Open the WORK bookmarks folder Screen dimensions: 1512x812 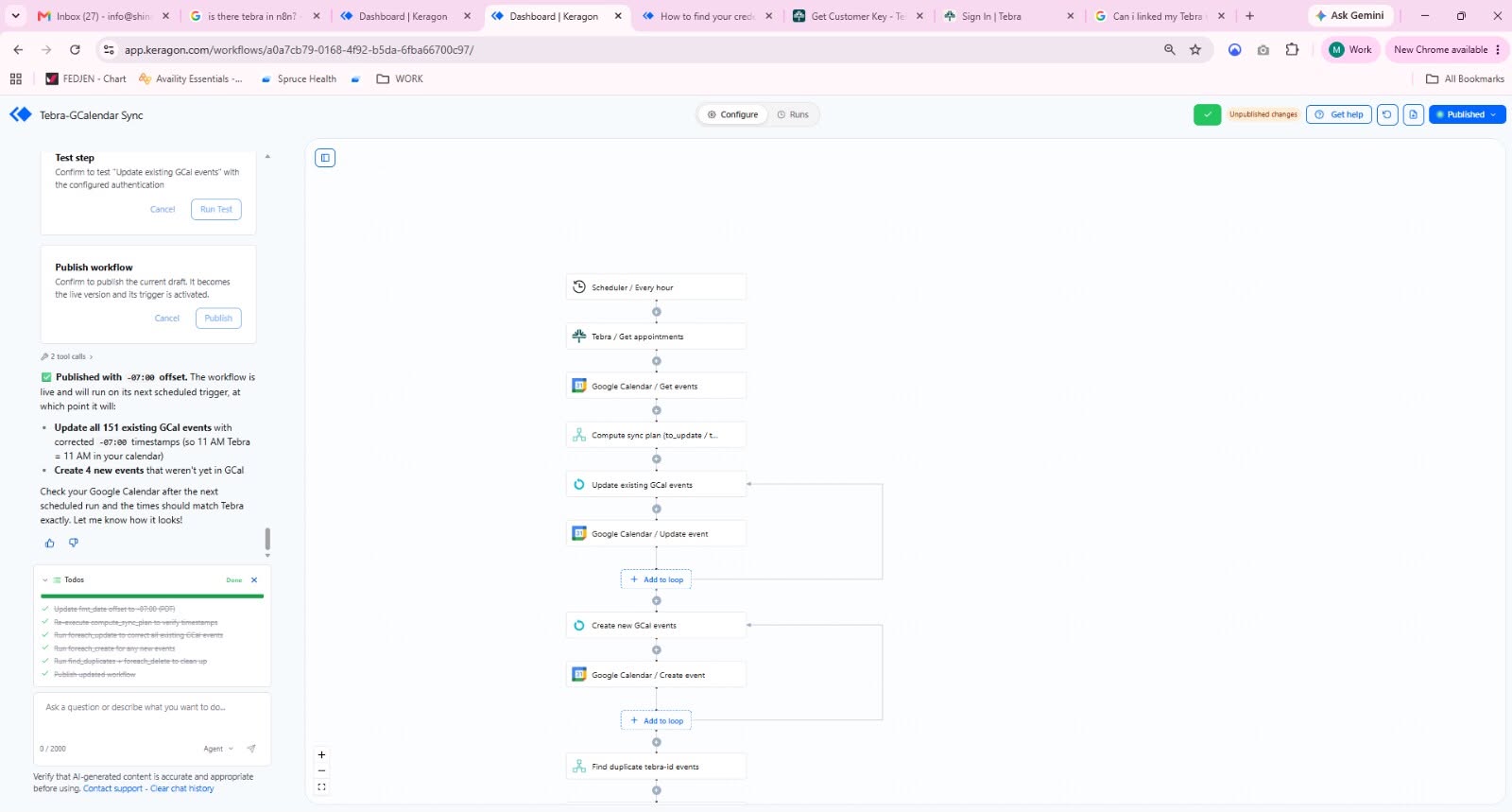[x=400, y=78]
